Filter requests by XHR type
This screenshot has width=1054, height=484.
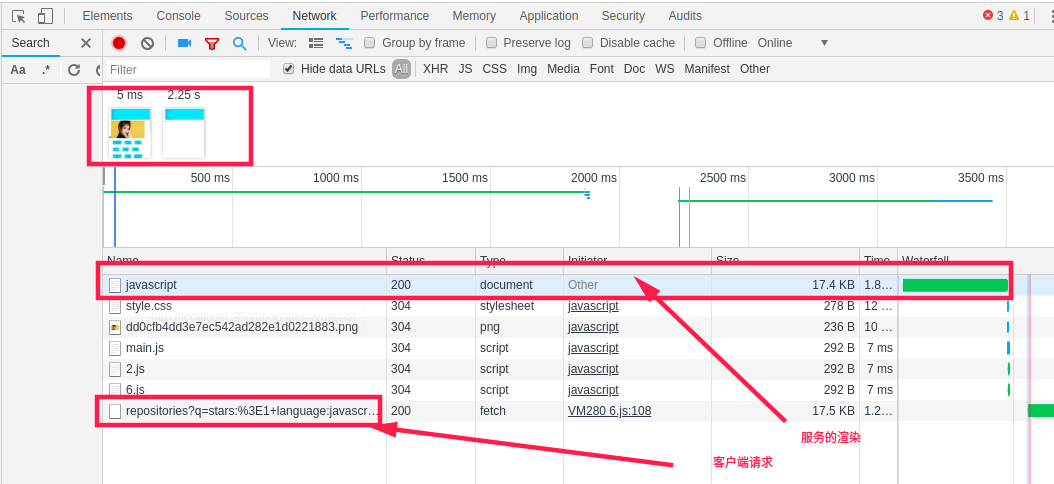pyautogui.click(x=435, y=69)
